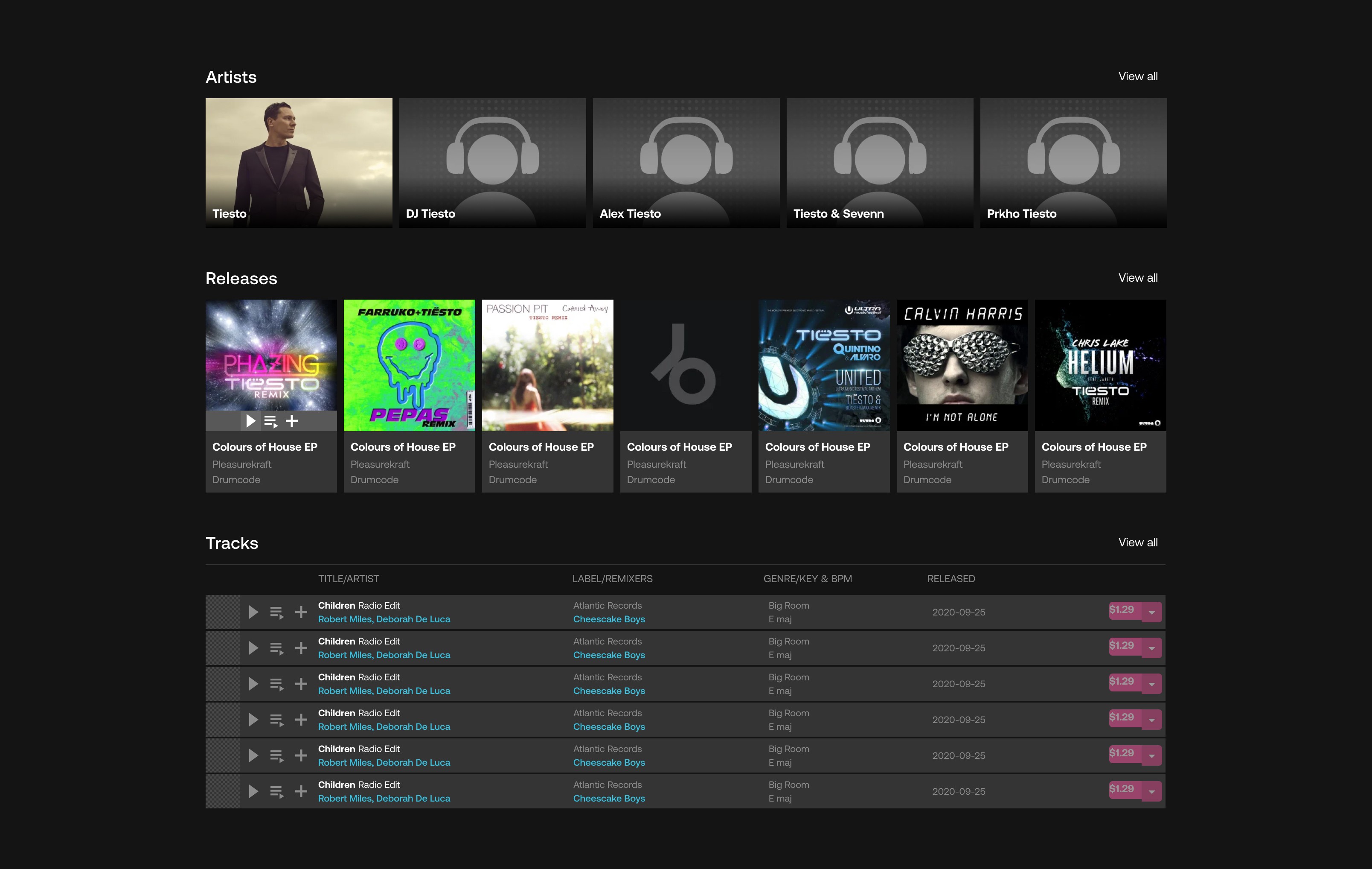Click plus icon in second track row

tap(301, 648)
